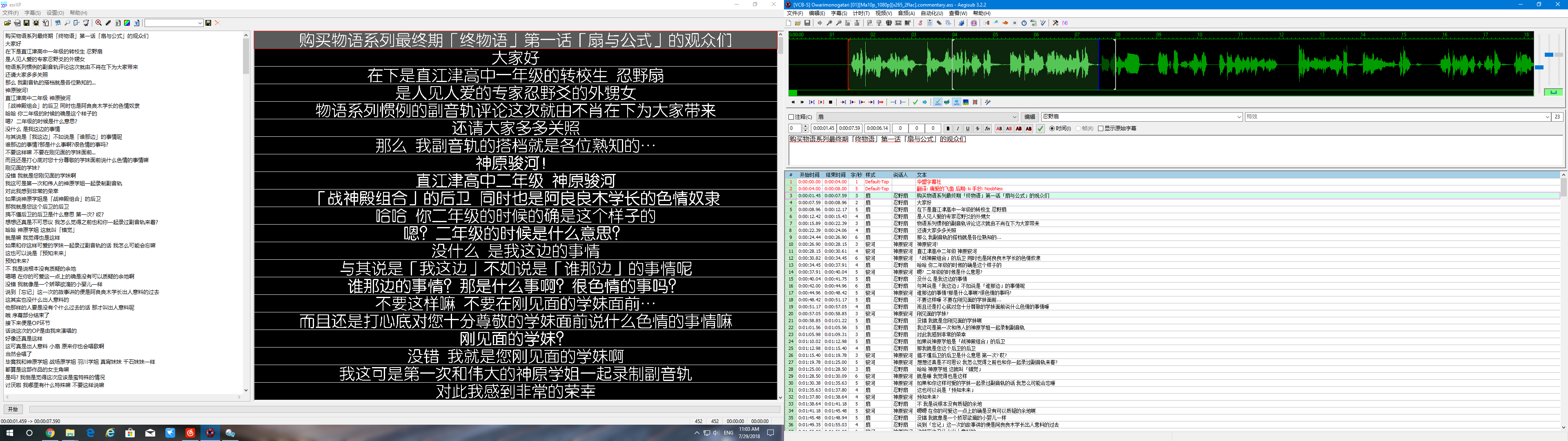Increment layer number spinner up arrow
Viewport: 1568px width, 441px height.
805,127
